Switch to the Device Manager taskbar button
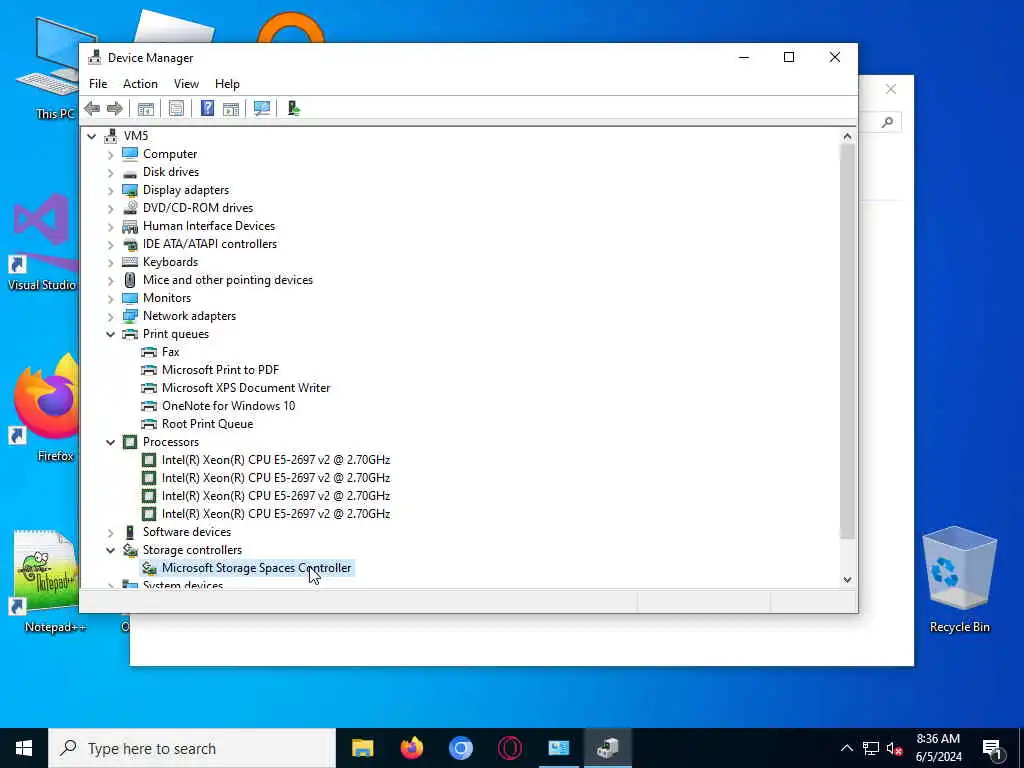1024x768 pixels. 608,748
